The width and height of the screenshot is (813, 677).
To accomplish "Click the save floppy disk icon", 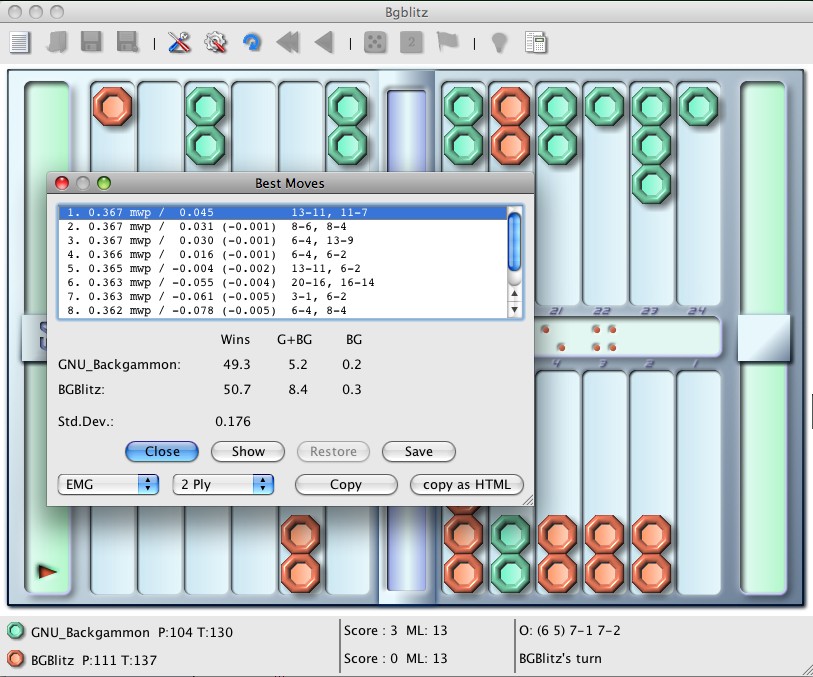I will tap(91, 42).
